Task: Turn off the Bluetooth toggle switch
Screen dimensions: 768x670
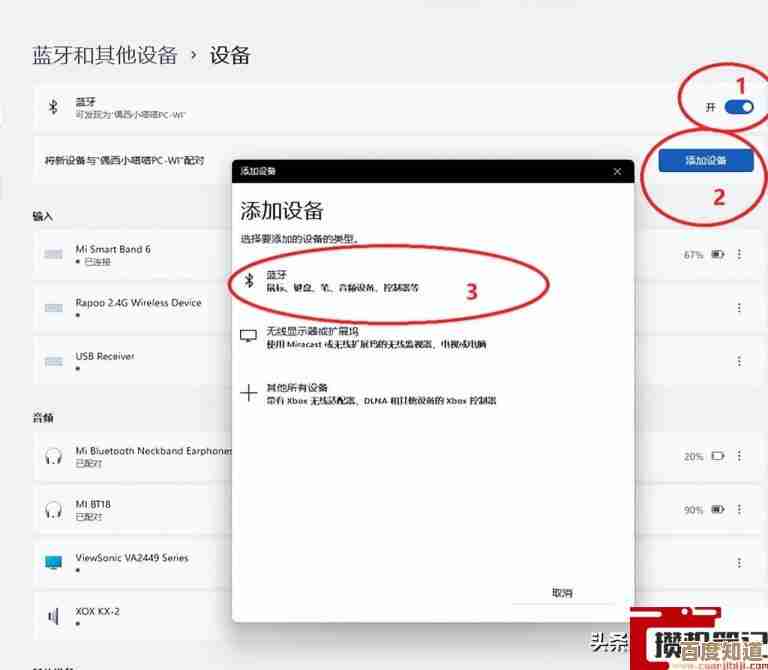Action: point(739,107)
